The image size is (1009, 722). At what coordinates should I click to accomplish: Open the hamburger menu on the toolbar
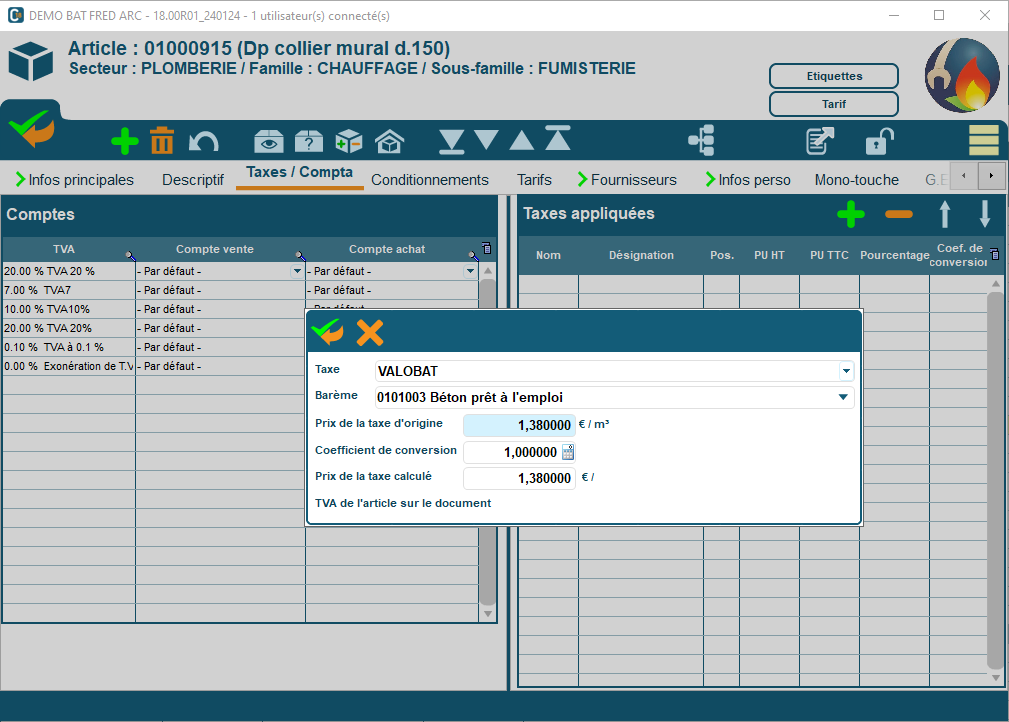(x=984, y=141)
